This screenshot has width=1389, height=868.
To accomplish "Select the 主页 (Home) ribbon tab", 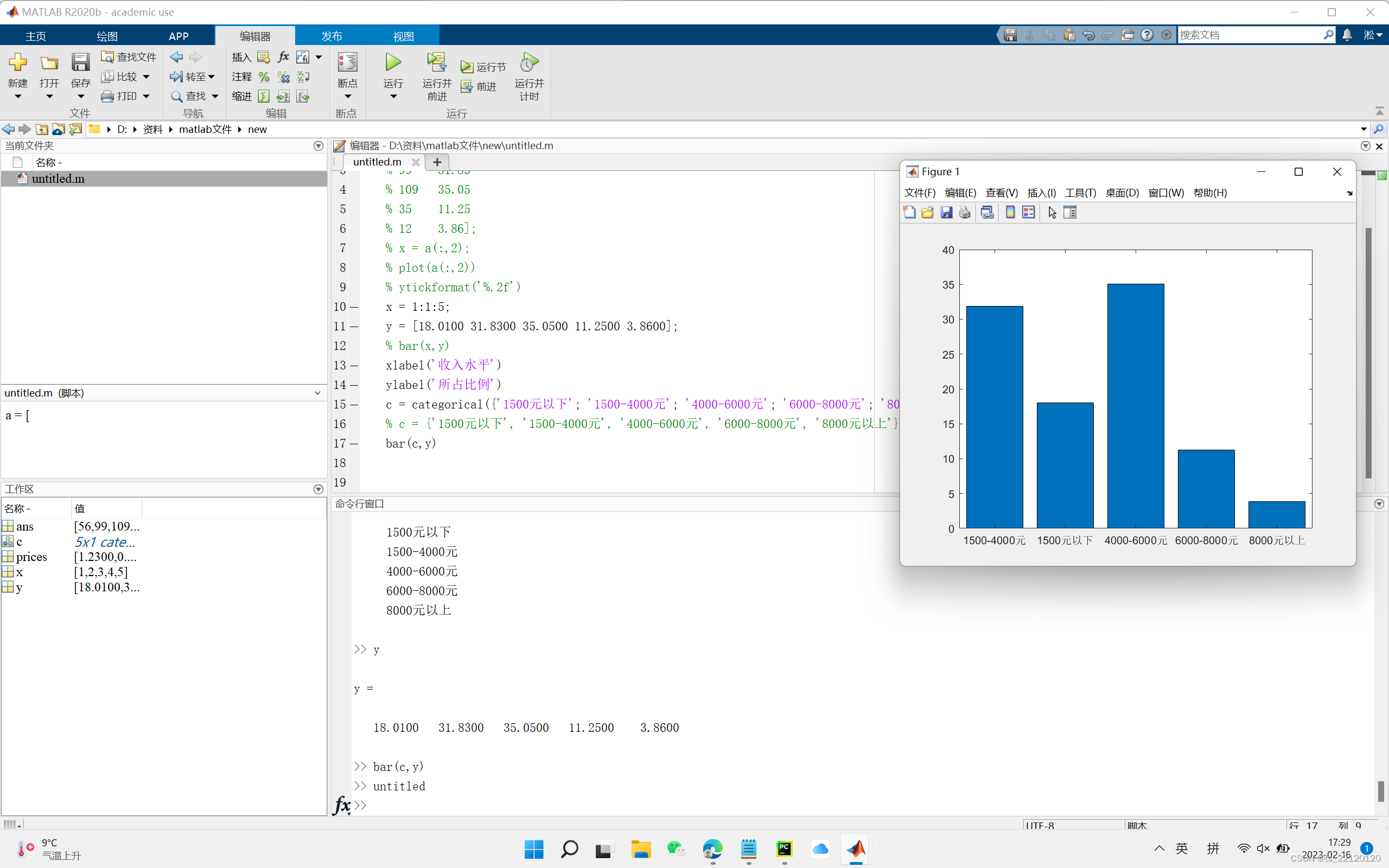I will pos(35,36).
